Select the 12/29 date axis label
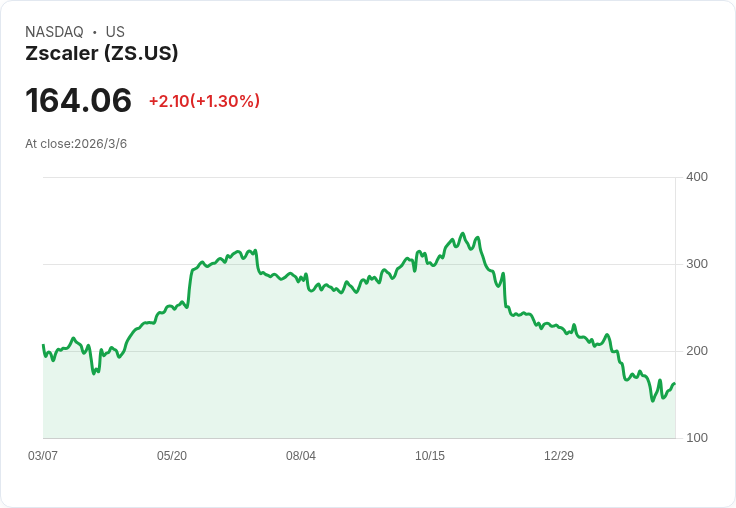The width and height of the screenshot is (736, 508). click(x=559, y=456)
